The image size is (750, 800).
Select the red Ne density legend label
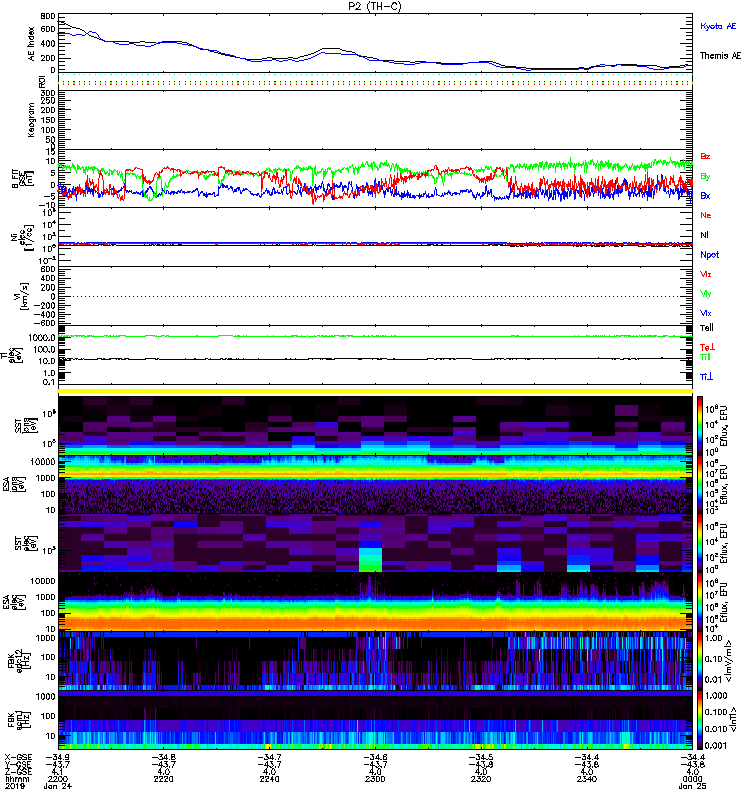[706, 215]
